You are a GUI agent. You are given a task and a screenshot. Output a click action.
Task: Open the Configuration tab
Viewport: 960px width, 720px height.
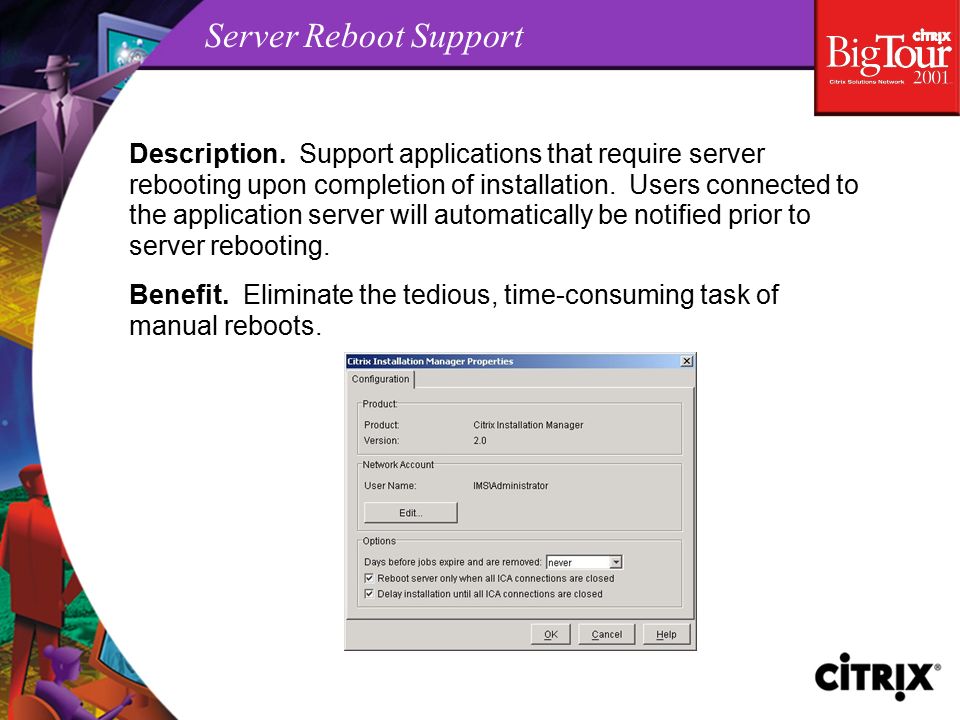(x=380, y=379)
